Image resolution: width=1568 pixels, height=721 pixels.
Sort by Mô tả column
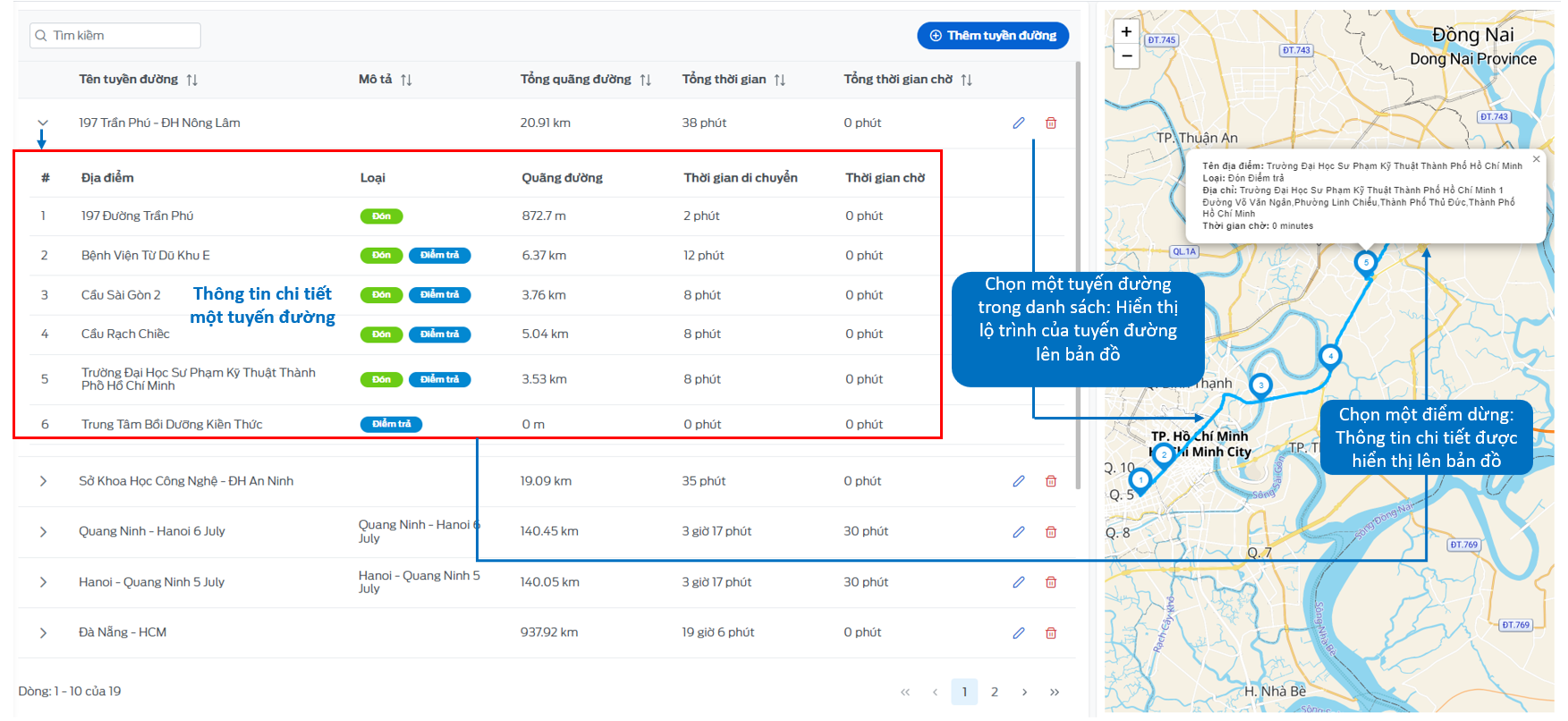tap(406, 80)
